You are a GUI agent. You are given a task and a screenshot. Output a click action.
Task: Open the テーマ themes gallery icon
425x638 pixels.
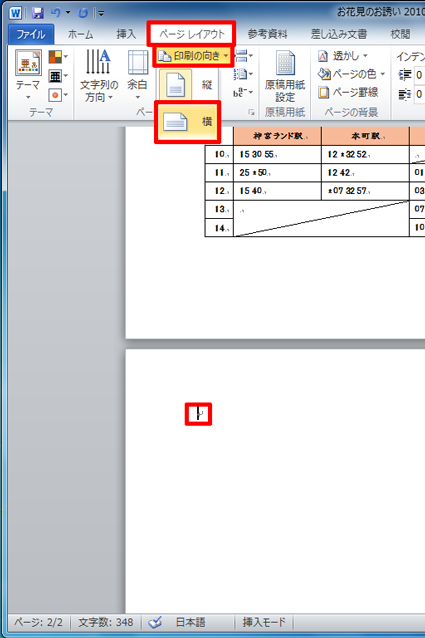click(28, 74)
